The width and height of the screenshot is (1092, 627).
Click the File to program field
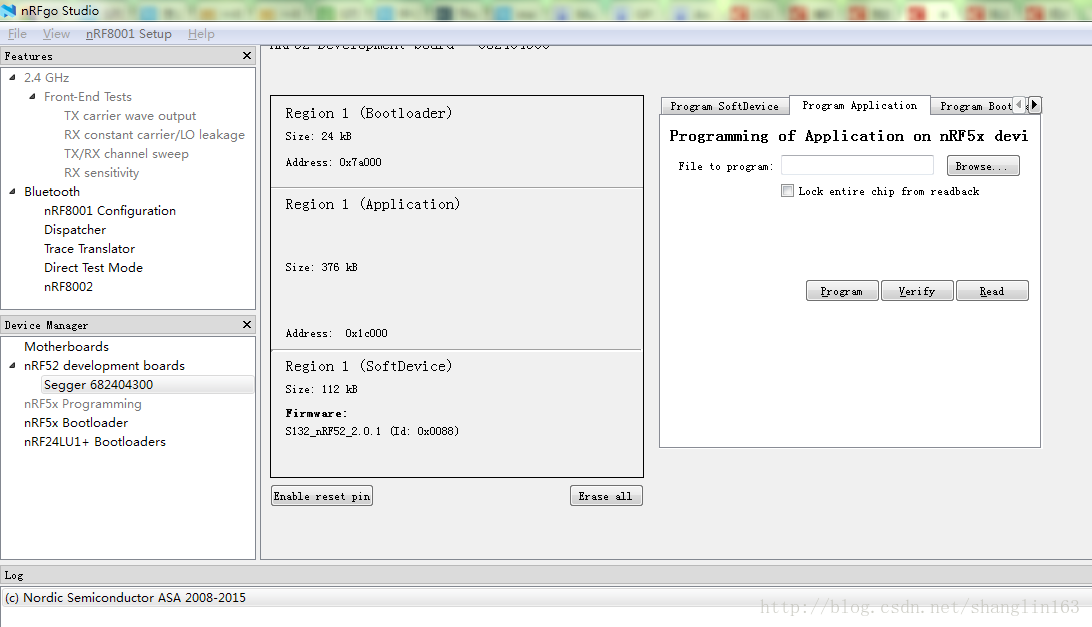(857, 165)
